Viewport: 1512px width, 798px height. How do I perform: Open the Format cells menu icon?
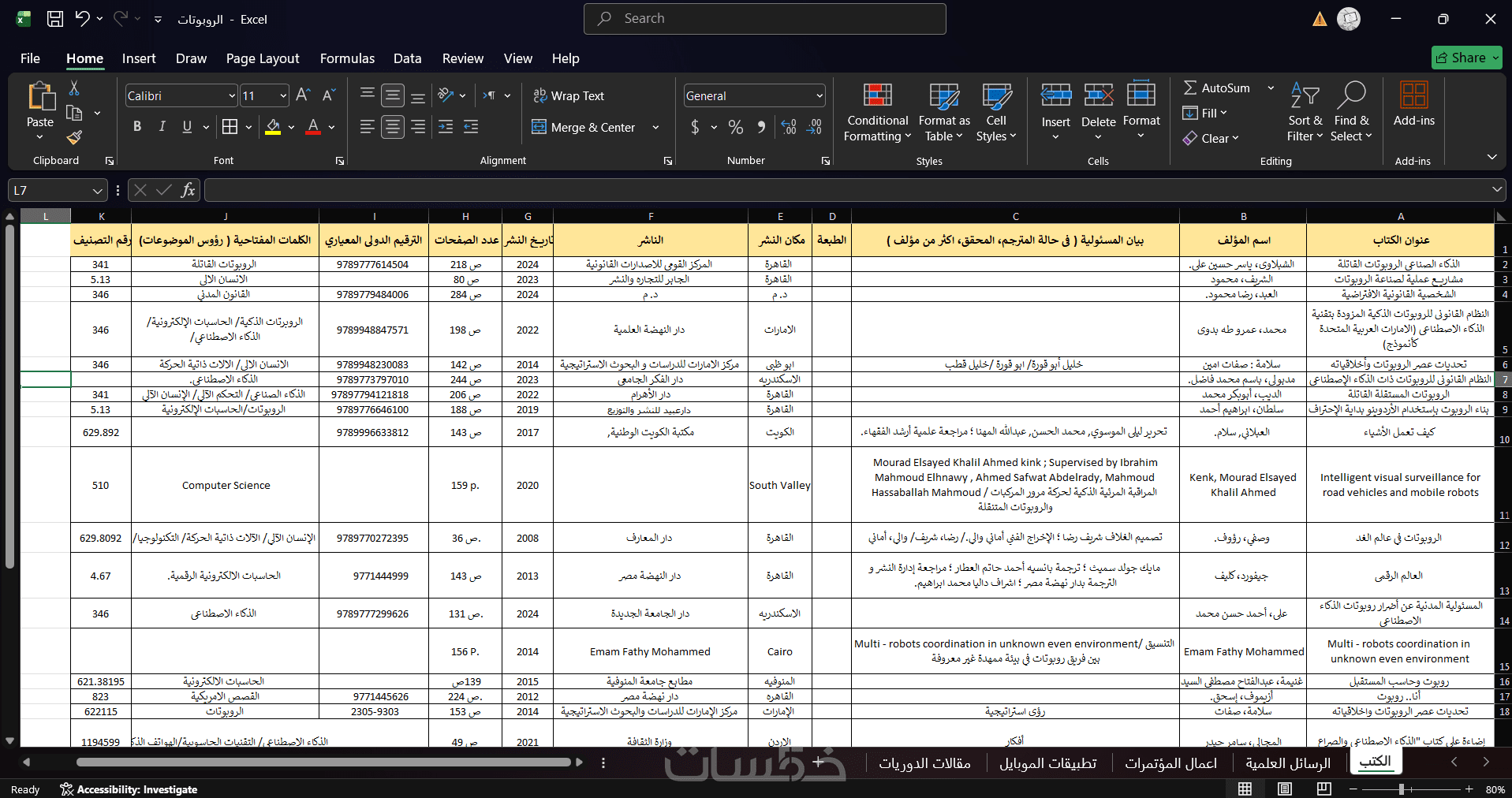click(1141, 95)
